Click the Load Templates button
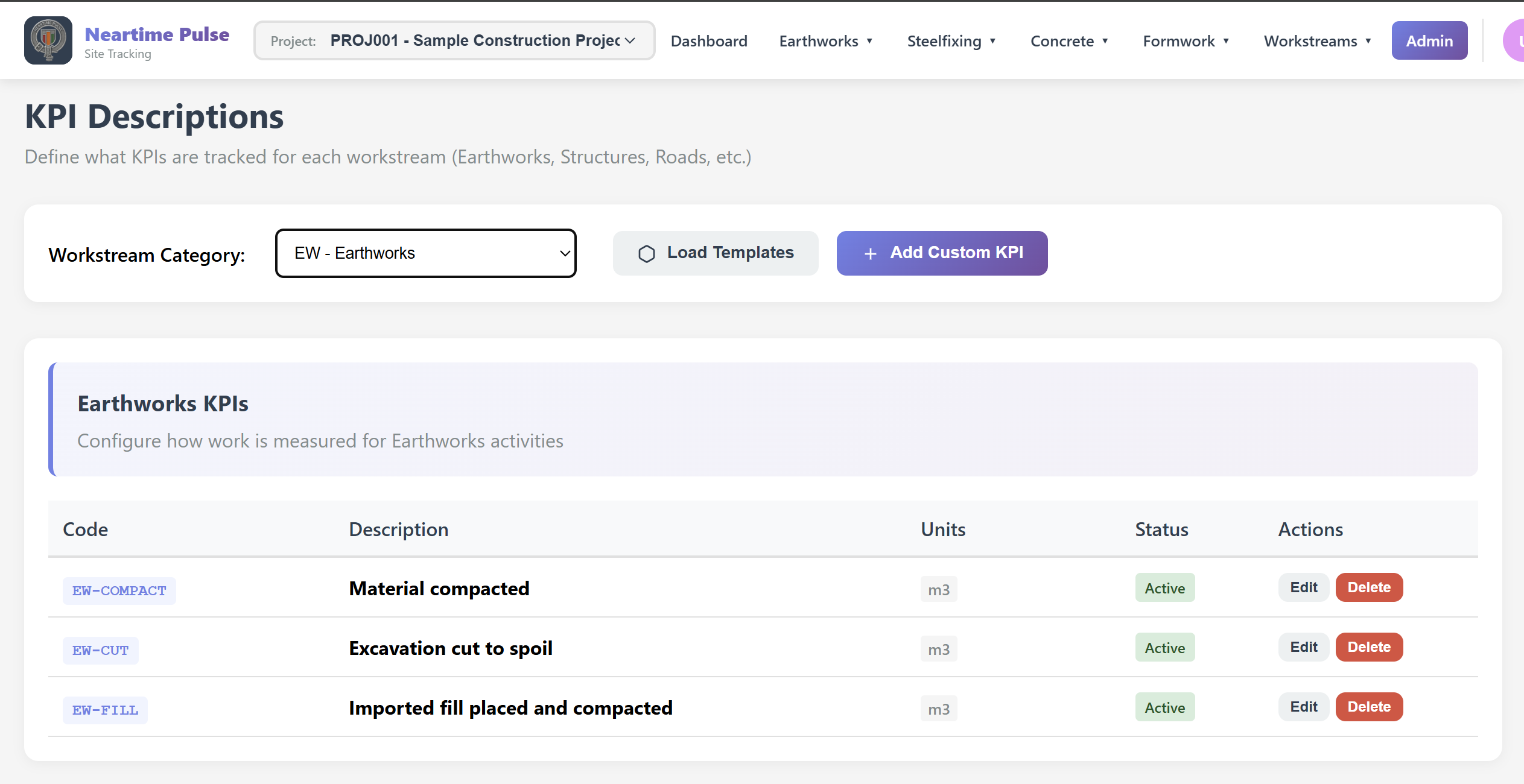Viewport: 1524px width, 784px height. (715, 253)
